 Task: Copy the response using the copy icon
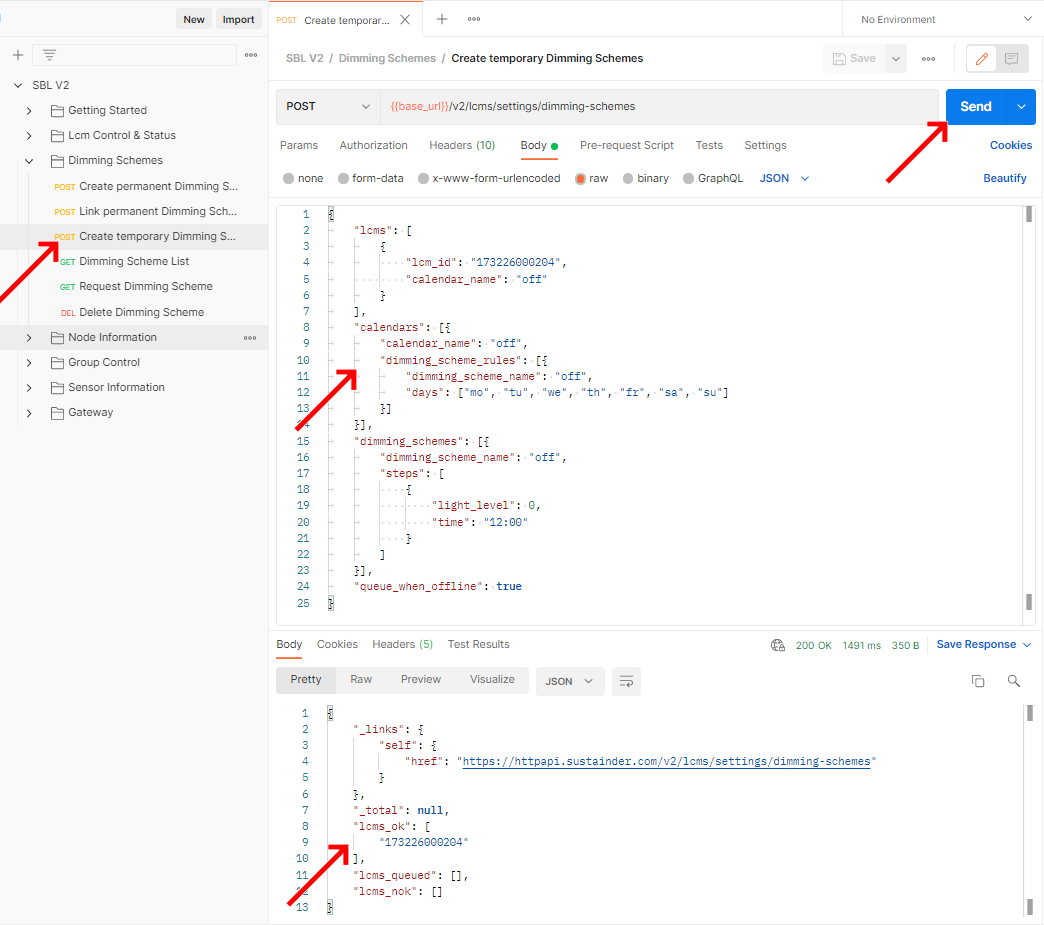click(x=978, y=681)
